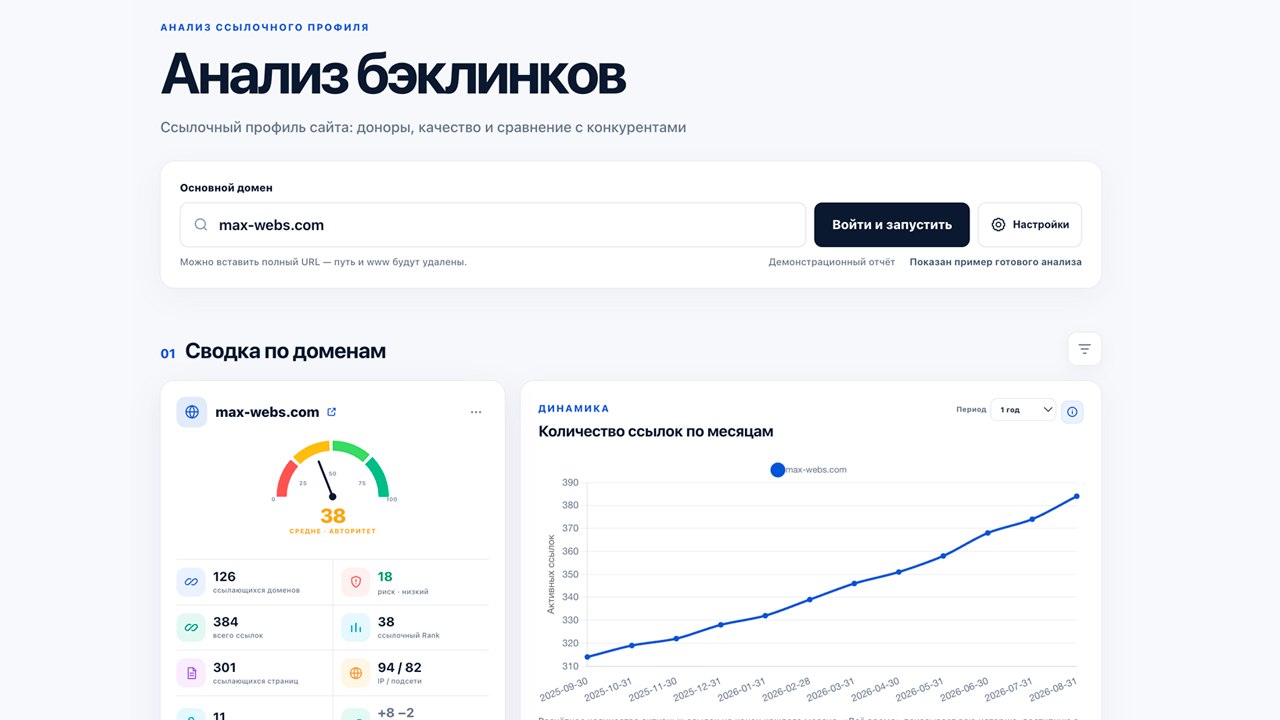Viewport: 1280px width, 720px height.
Task: Click the "126" linking domains value
Action: (x=225, y=576)
